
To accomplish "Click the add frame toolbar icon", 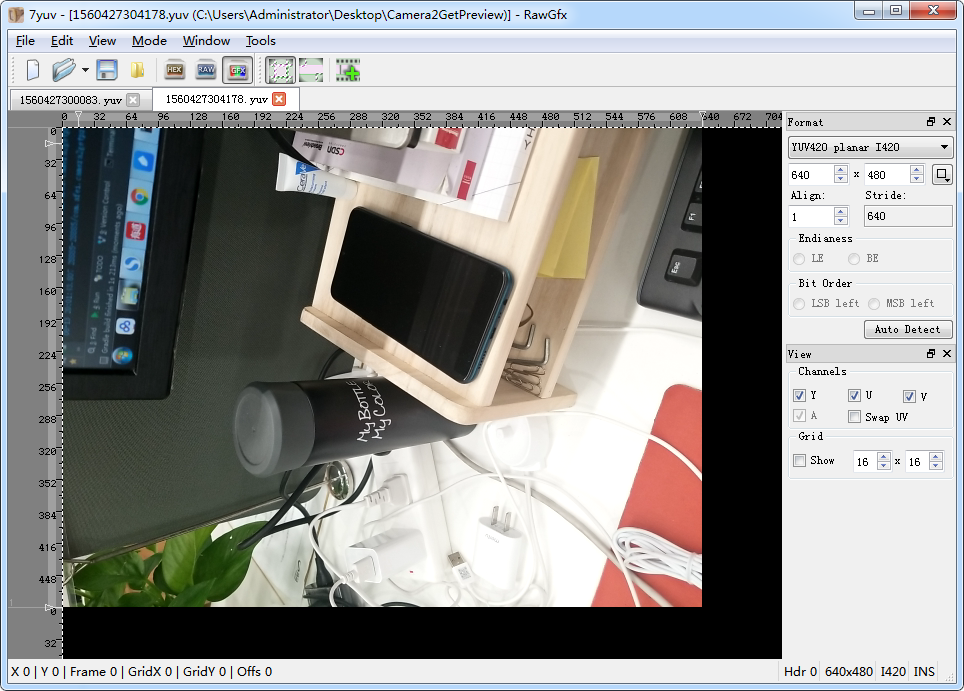I will pyautogui.click(x=348, y=70).
